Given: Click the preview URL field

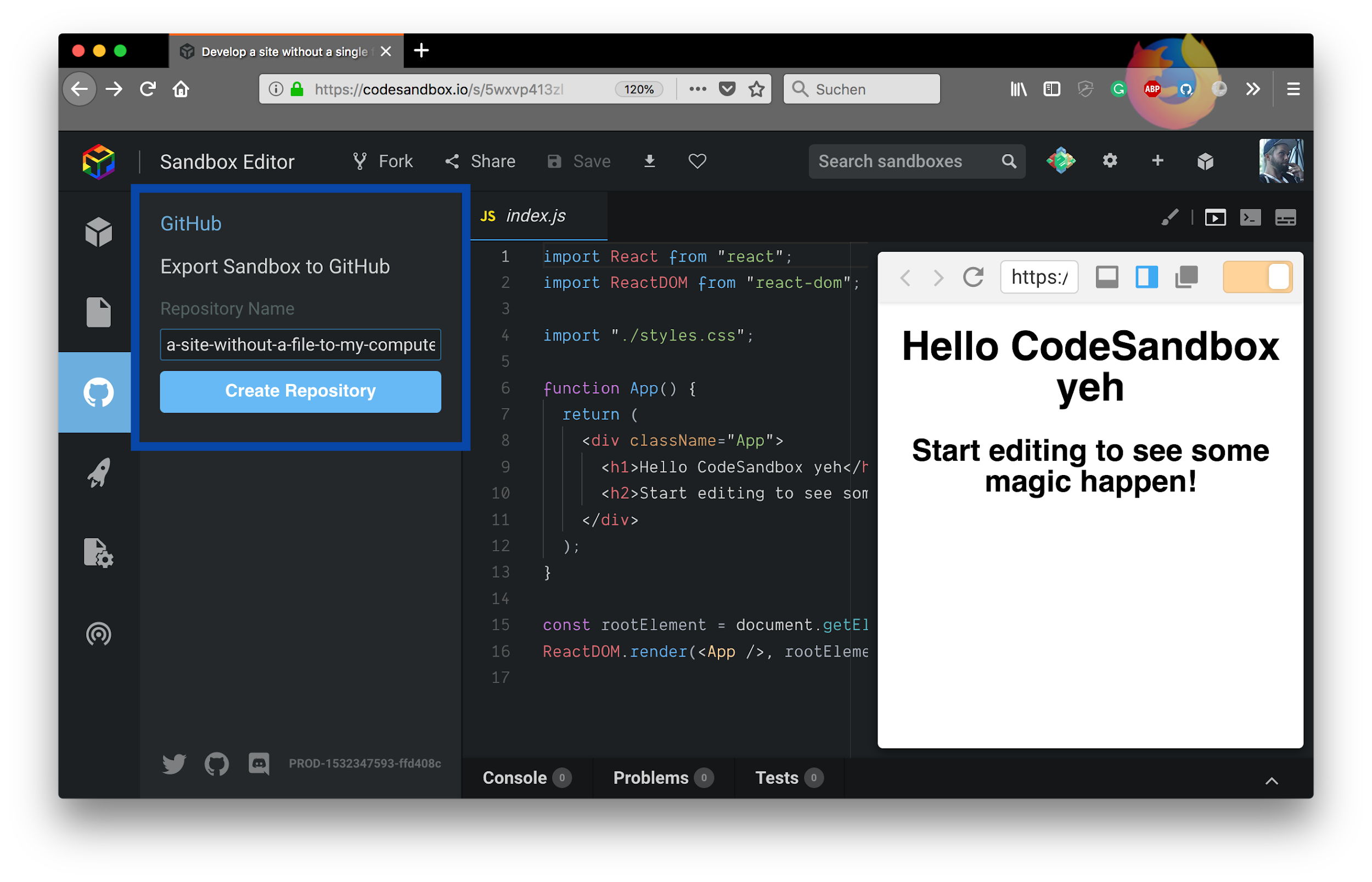Looking at the screenshot, I should [1038, 277].
